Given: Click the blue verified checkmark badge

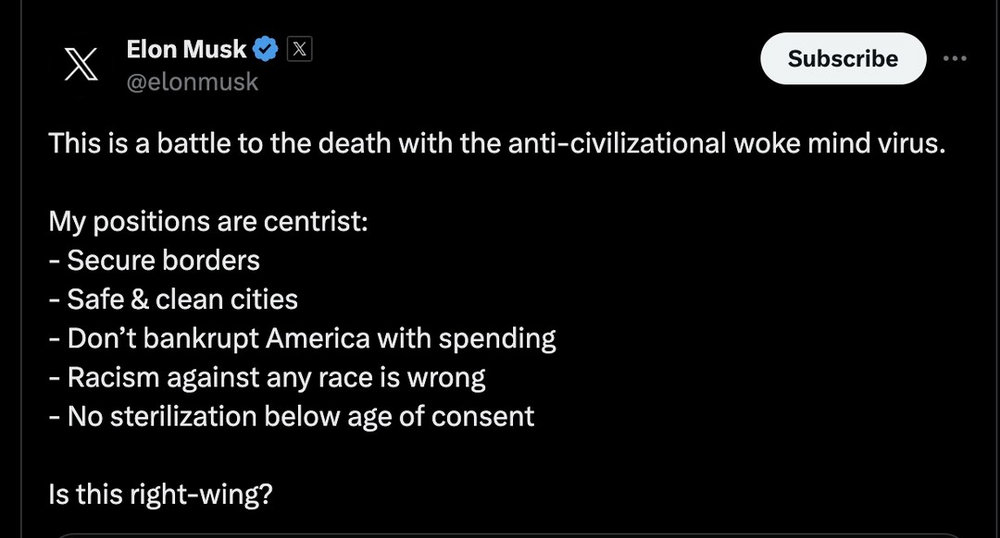Looking at the screenshot, I should (x=267, y=49).
